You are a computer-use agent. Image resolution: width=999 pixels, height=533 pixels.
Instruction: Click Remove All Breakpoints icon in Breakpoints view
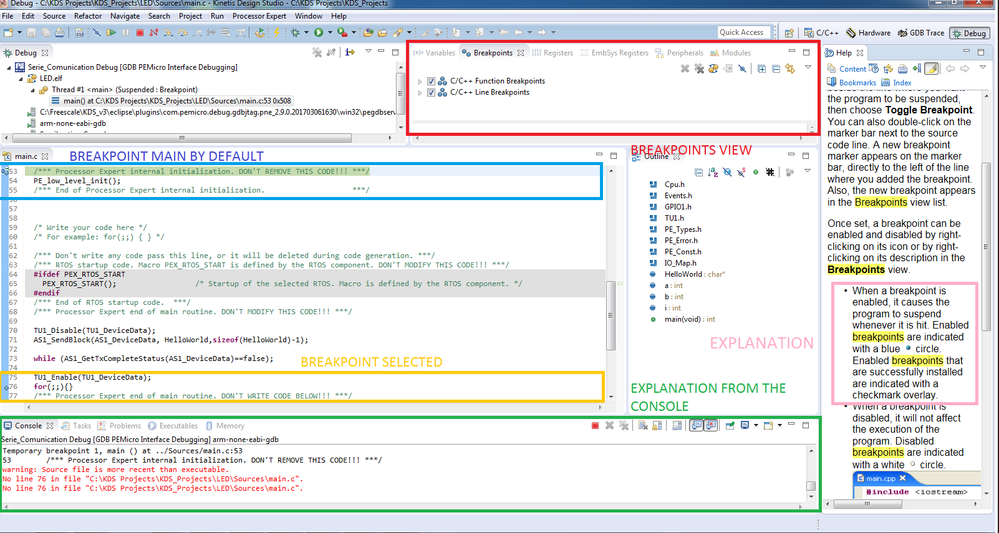(x=699, y=69)
